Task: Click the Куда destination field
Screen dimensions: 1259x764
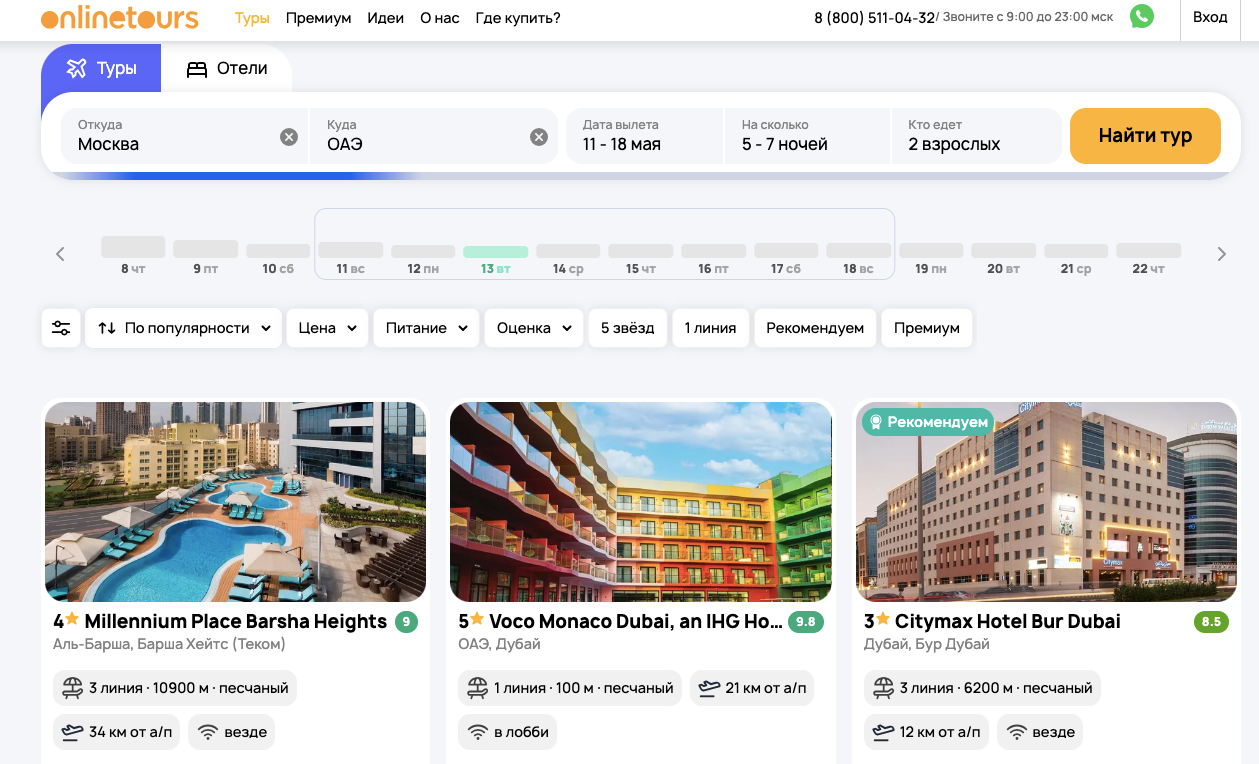Action: pos(434,136)
